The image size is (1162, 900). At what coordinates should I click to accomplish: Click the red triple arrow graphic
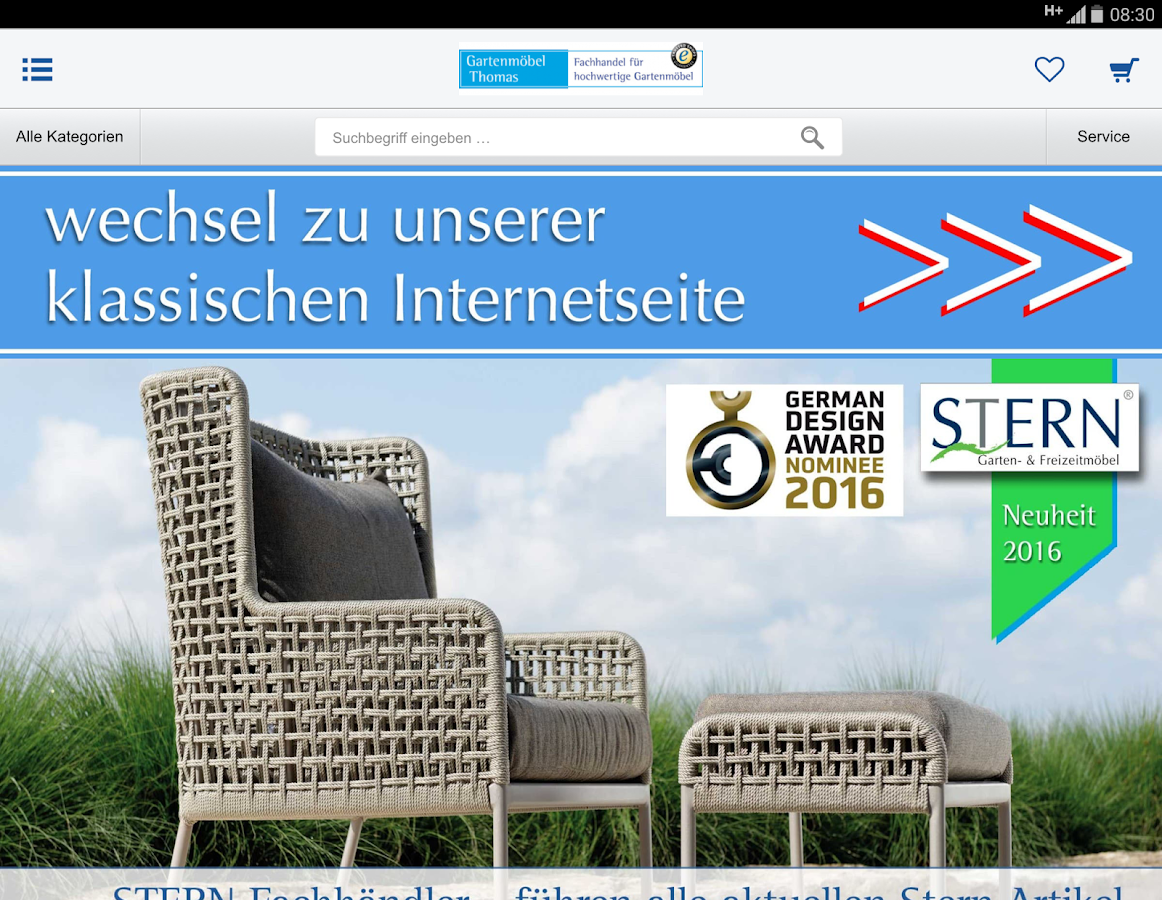(x=995, y=261)
